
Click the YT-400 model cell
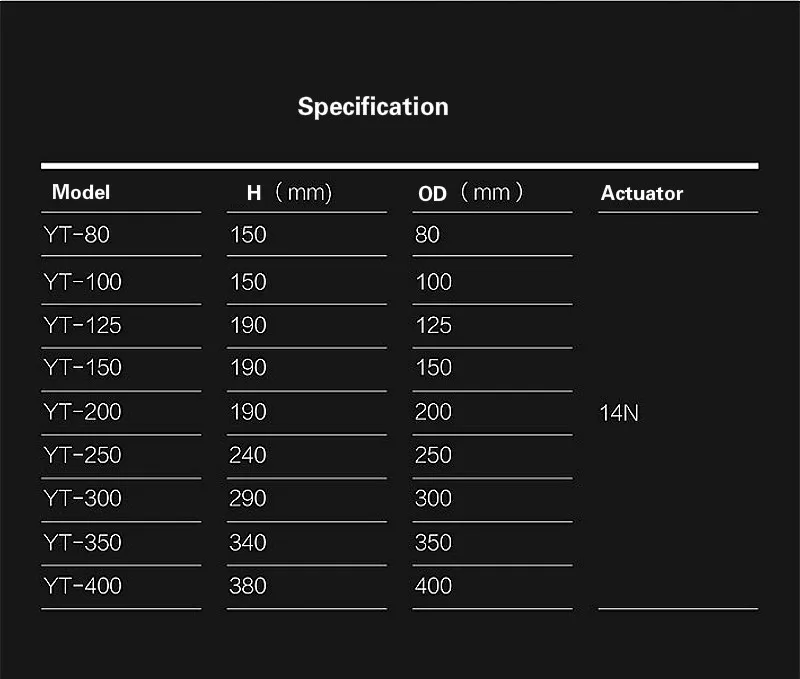pyautogui.click(x=83, y=586)
